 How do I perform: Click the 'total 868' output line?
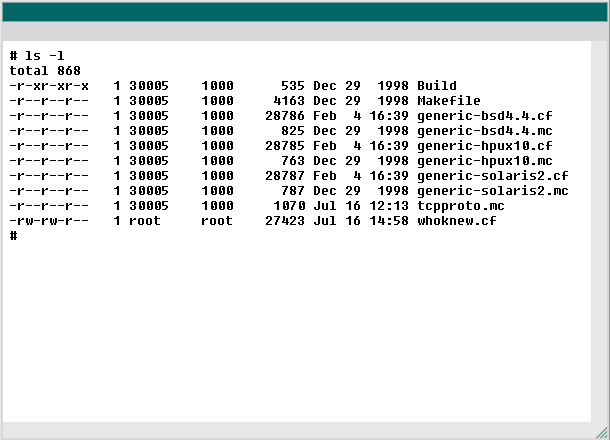pos(45,71)
